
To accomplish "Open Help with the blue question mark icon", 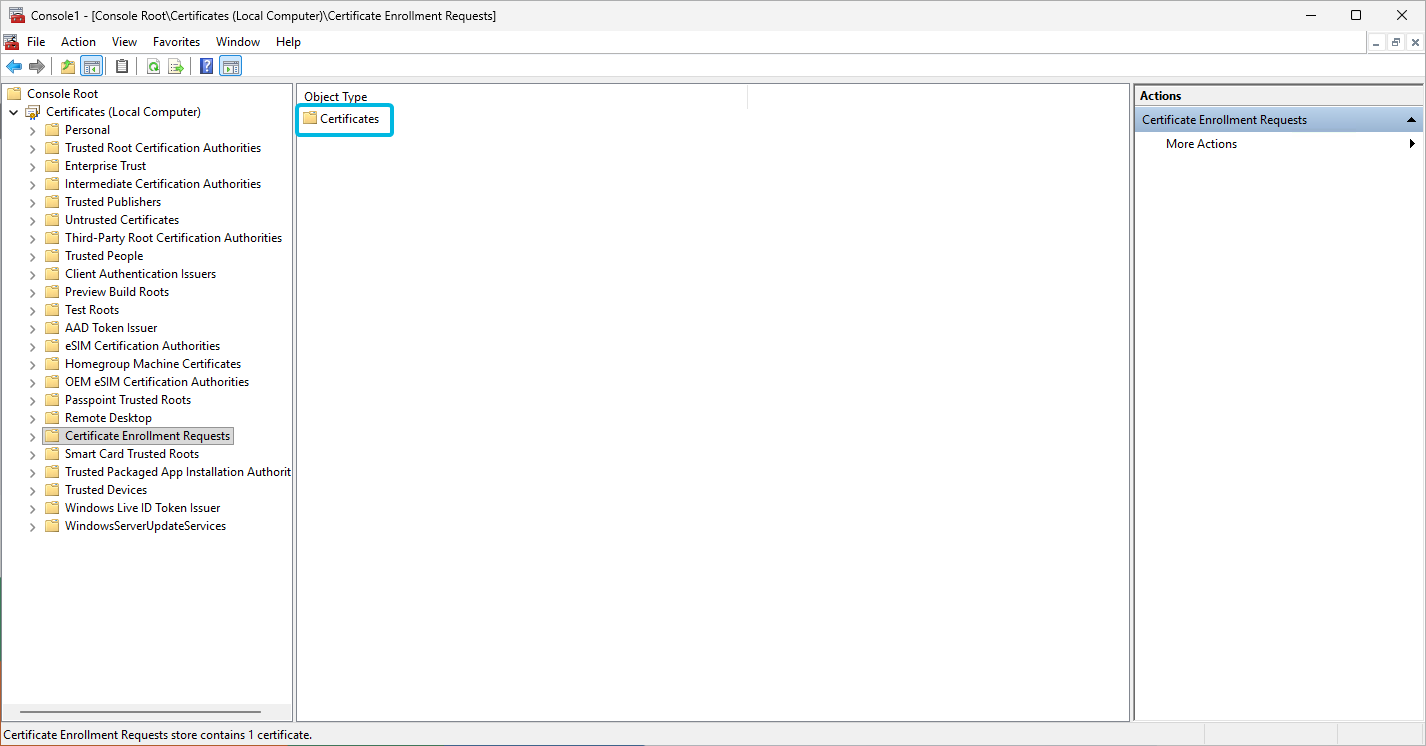I will pos(207,67).
